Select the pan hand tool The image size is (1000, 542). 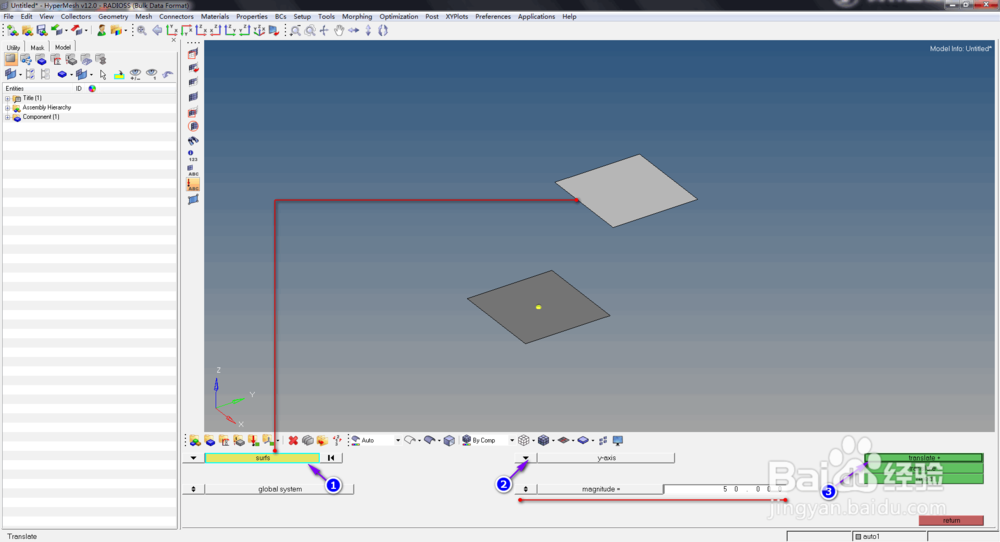click(339, 30)
